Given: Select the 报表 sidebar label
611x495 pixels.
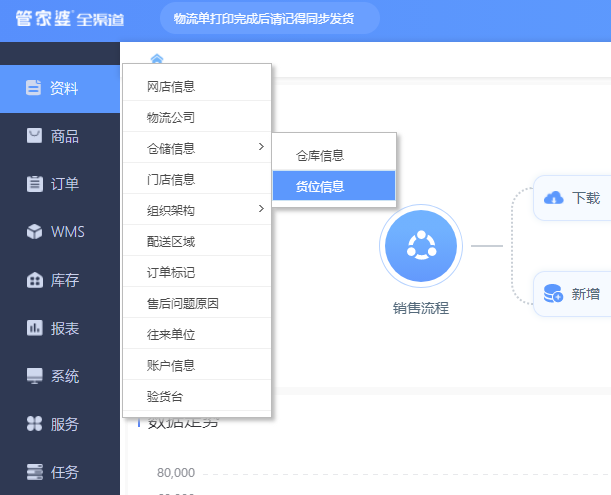Looking at the screenshot, I should [x=65, y=328].
